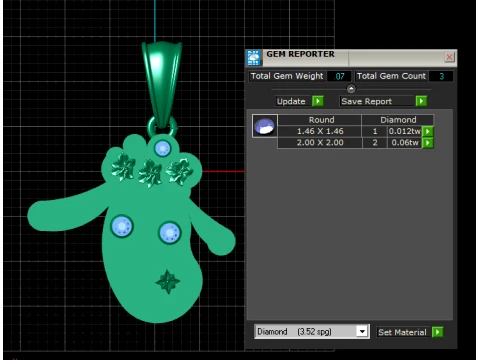Click the Gem Reporter panel icon

tap(254, 58)
